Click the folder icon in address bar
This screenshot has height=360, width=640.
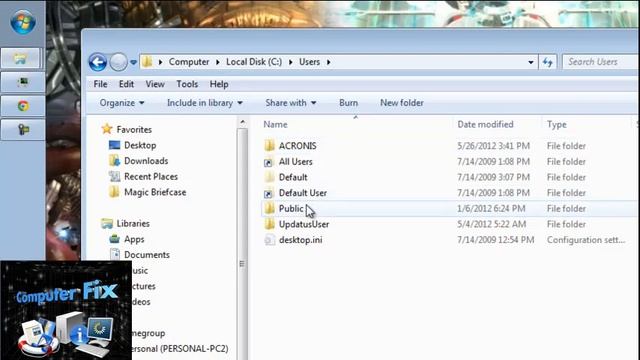(147, 62)
